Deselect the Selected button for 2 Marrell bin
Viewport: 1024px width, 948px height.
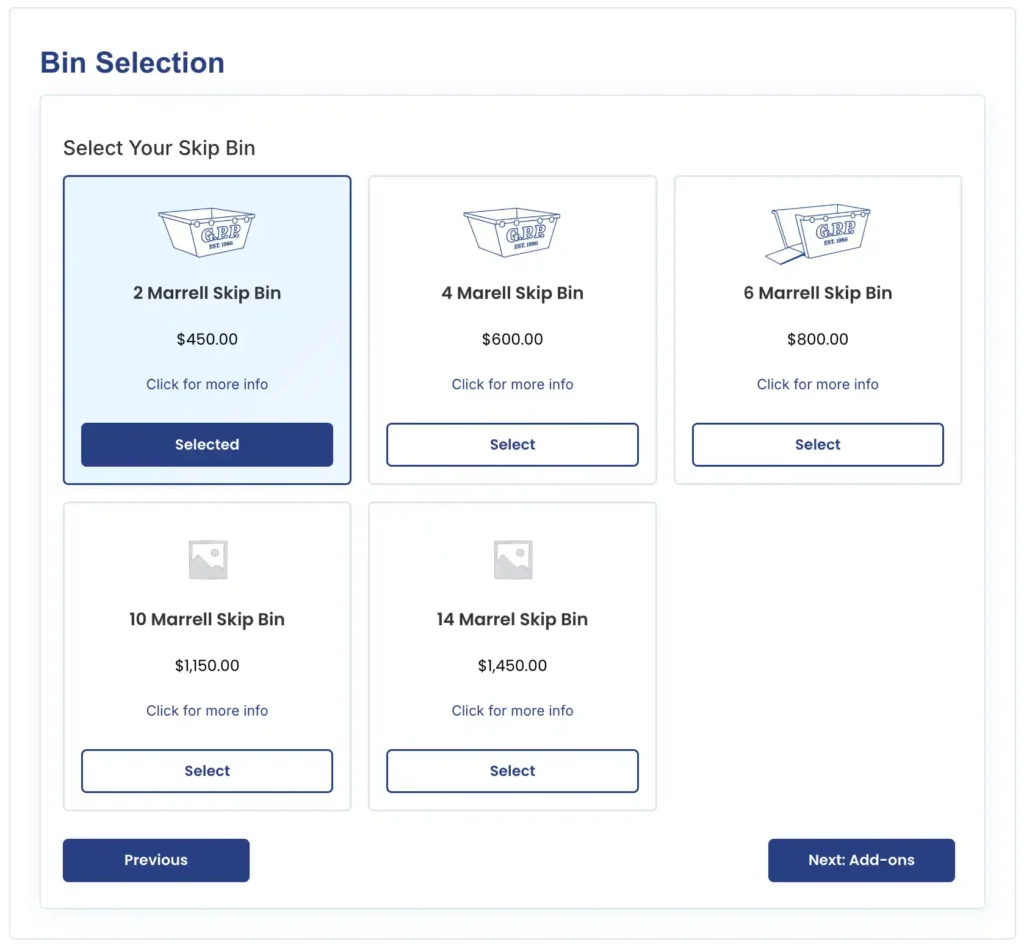coord(207,445)
